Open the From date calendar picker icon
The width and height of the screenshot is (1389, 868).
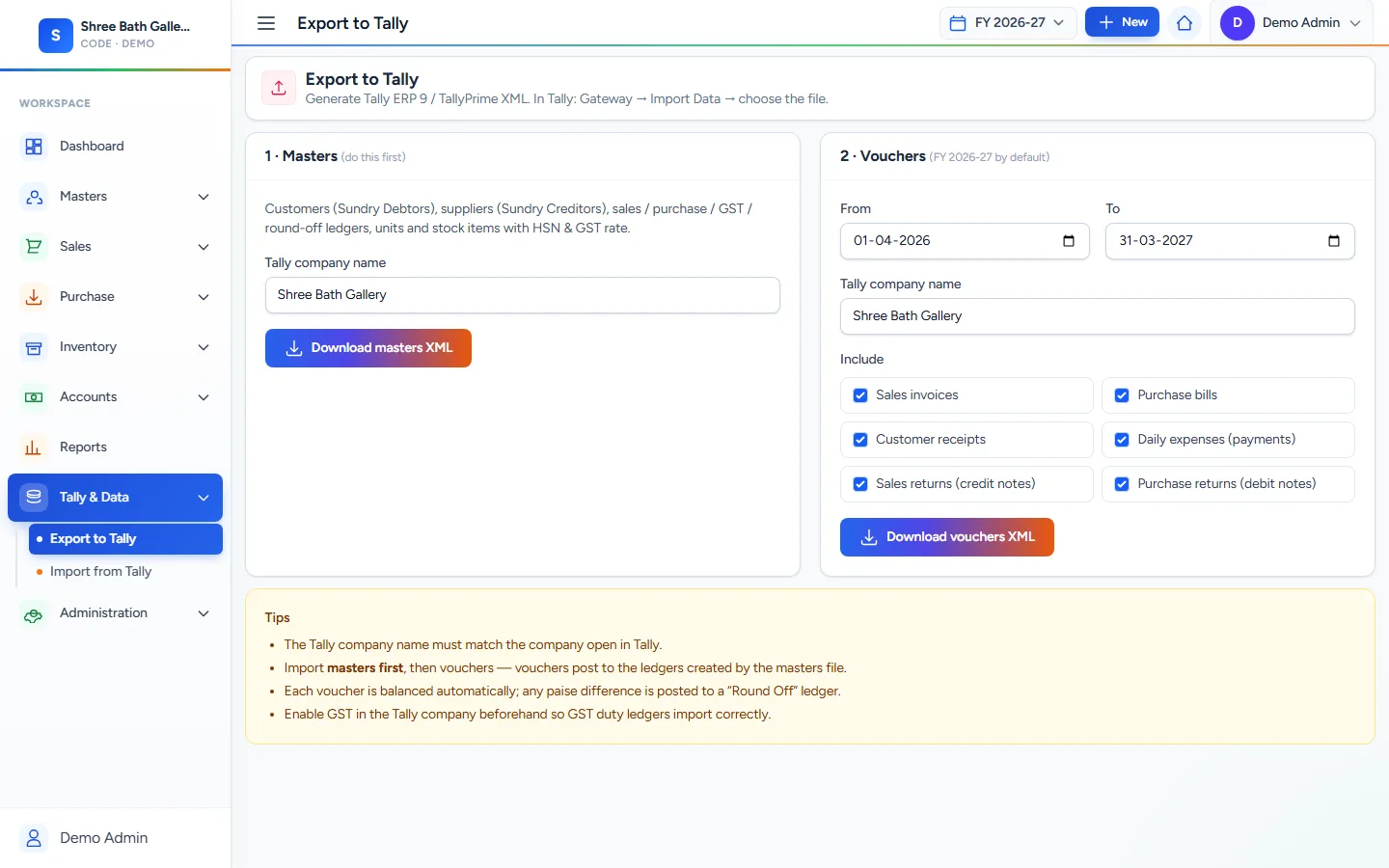[1069, 241]
